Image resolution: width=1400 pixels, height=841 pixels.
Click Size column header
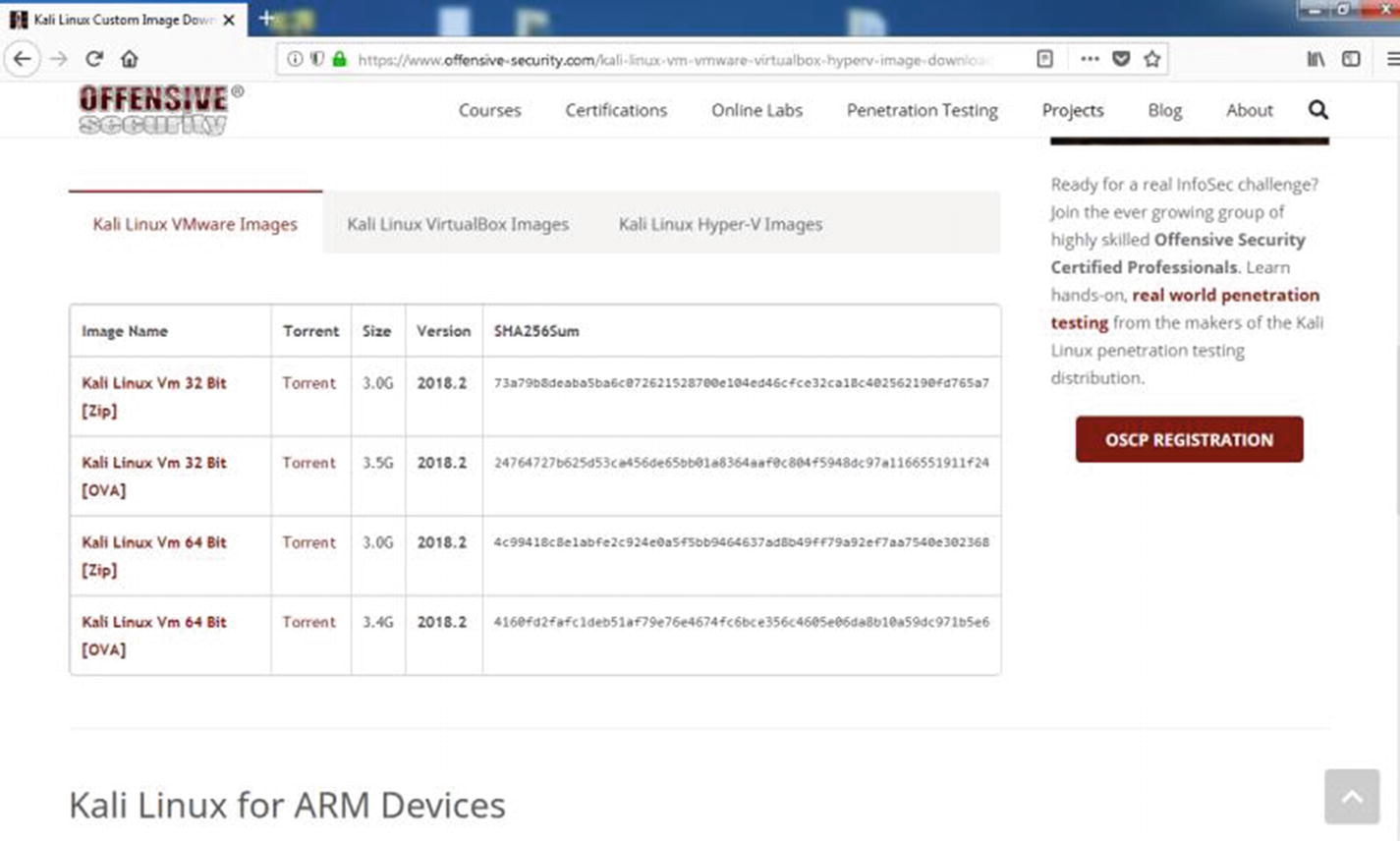coord(376,331)
